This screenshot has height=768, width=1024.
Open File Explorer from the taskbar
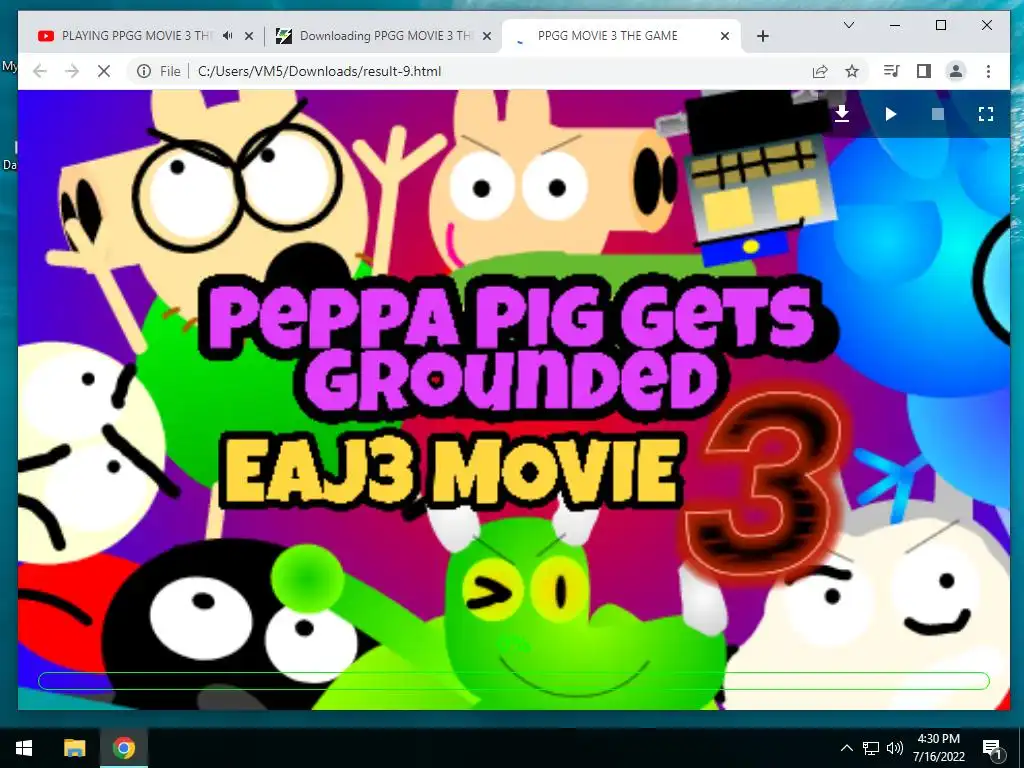(x=74, y=748)
